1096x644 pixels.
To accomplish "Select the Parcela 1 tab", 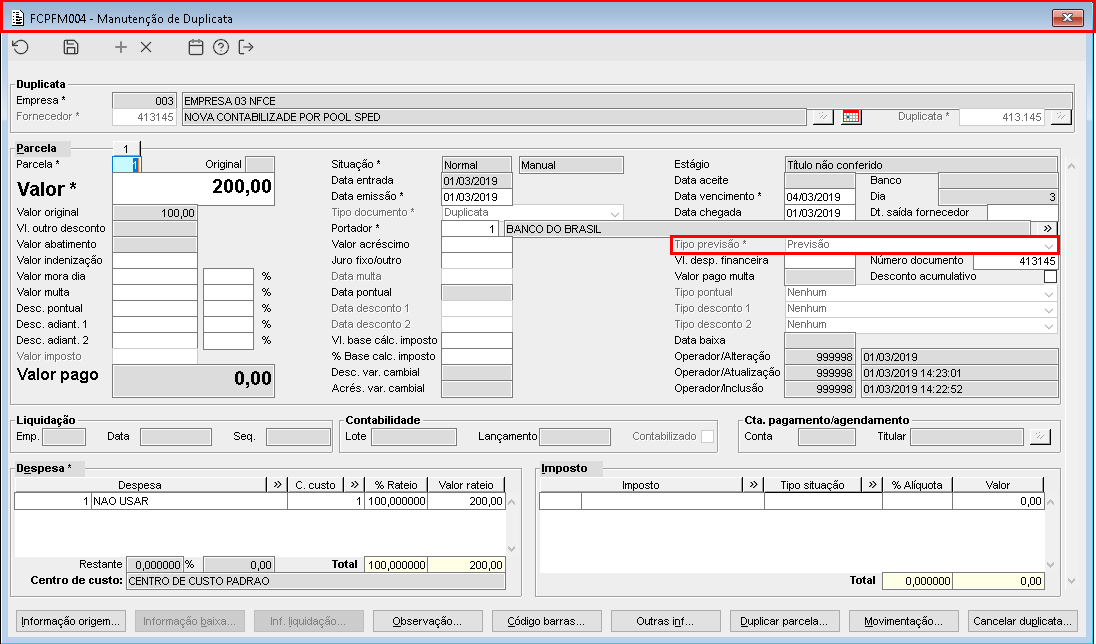I will [127, 148].
